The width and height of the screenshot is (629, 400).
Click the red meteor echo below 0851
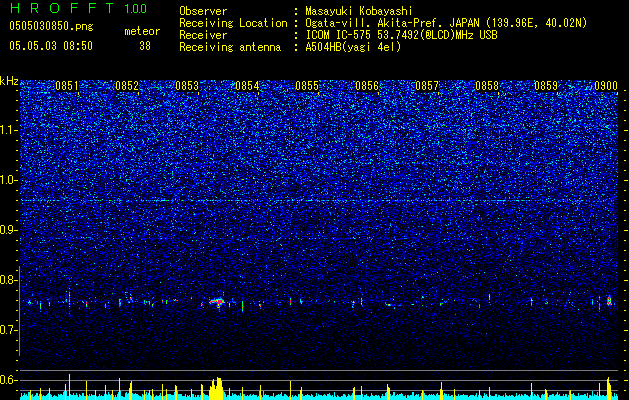click(x=69, y=298)
